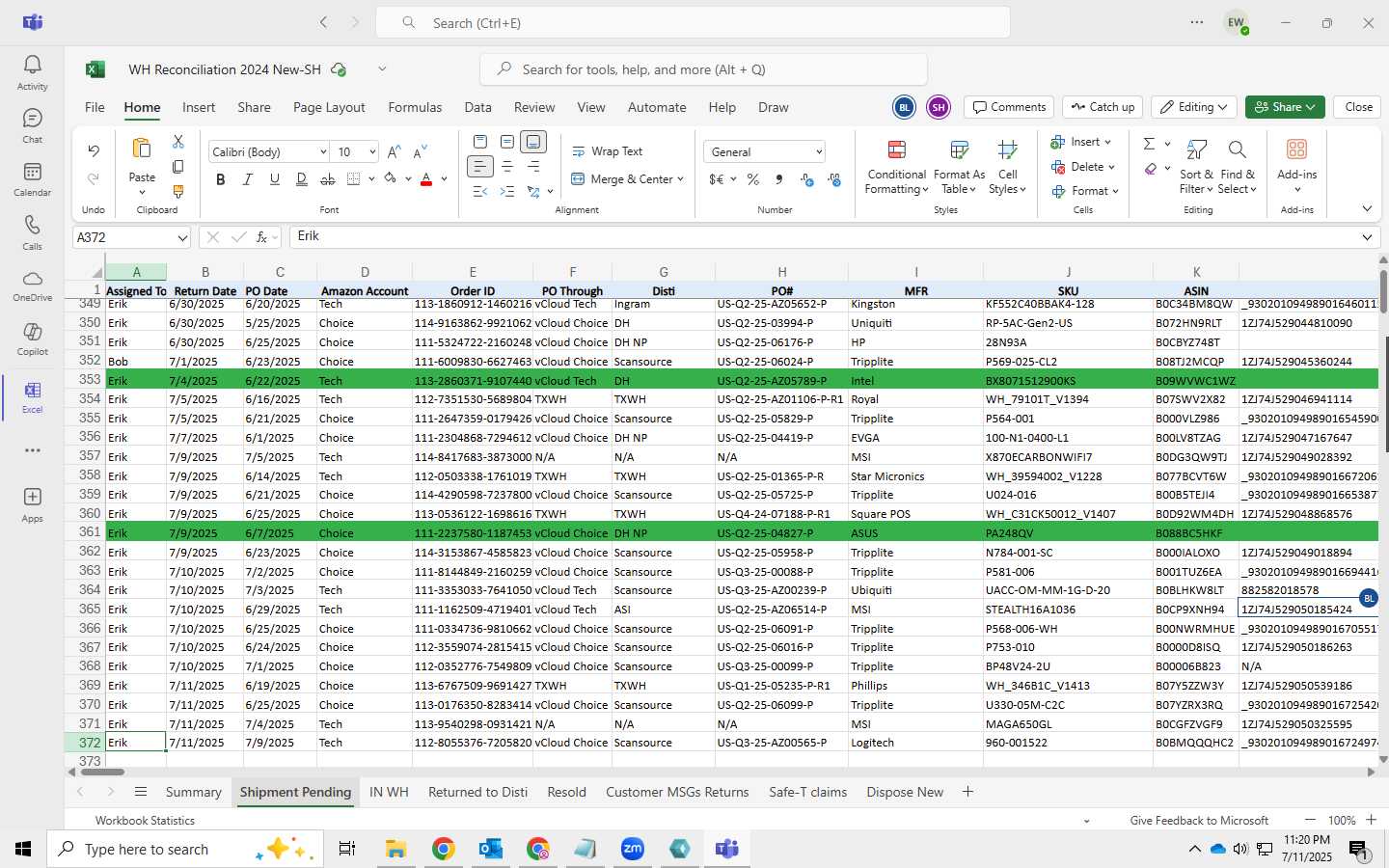Click the Cut scissors icon
The width and height of the screenshot is (1389, 868).
click(178, 142)
